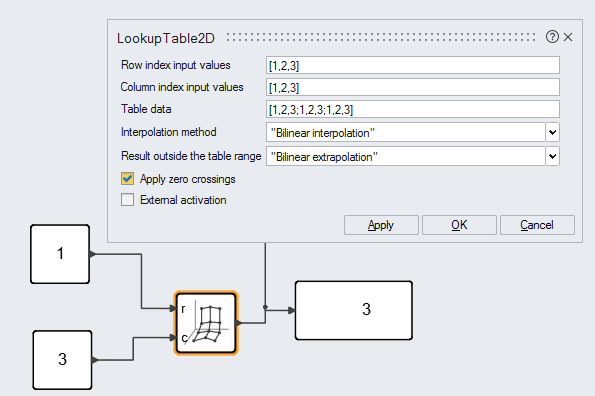Click the c input port of lookup block
Image resolution: width=595 pixels, height=396 pixels.
pyautogui.click(x=174, y=338)
